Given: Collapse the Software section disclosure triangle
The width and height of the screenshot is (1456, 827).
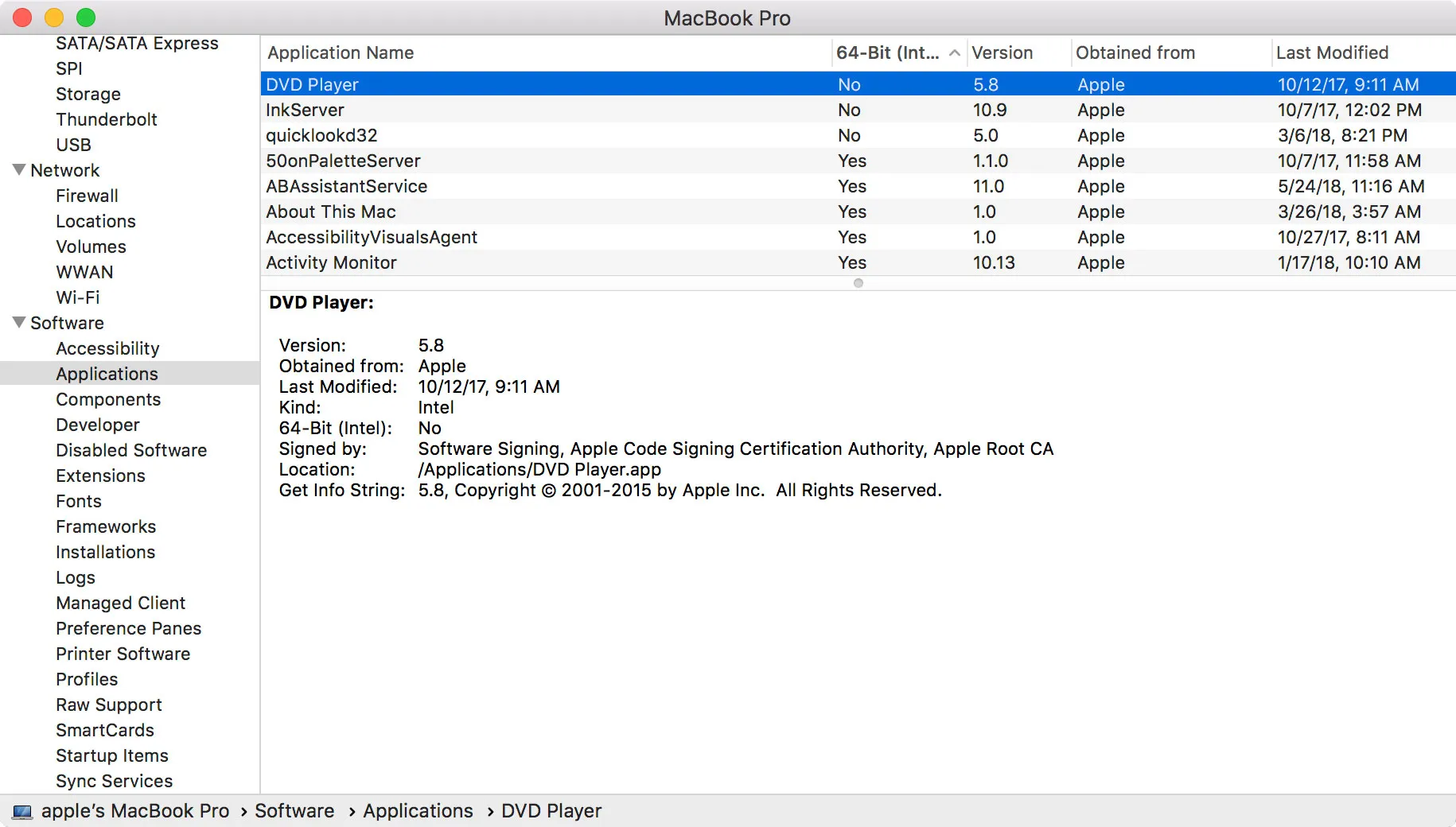Looking at the screenshot, I should tap(19, 323).
